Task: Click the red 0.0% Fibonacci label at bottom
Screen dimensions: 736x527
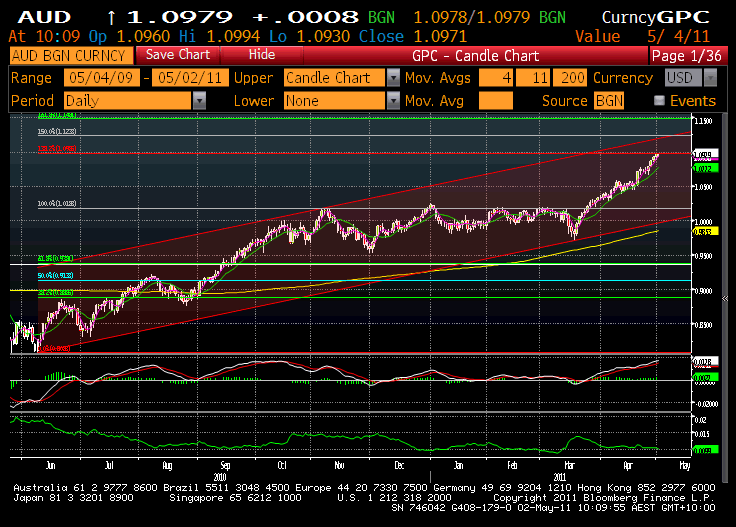Action: 54,348
